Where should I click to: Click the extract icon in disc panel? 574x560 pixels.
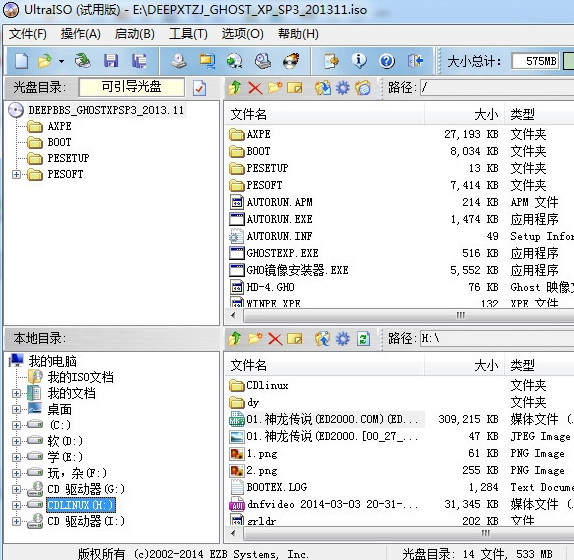[323, 88]
